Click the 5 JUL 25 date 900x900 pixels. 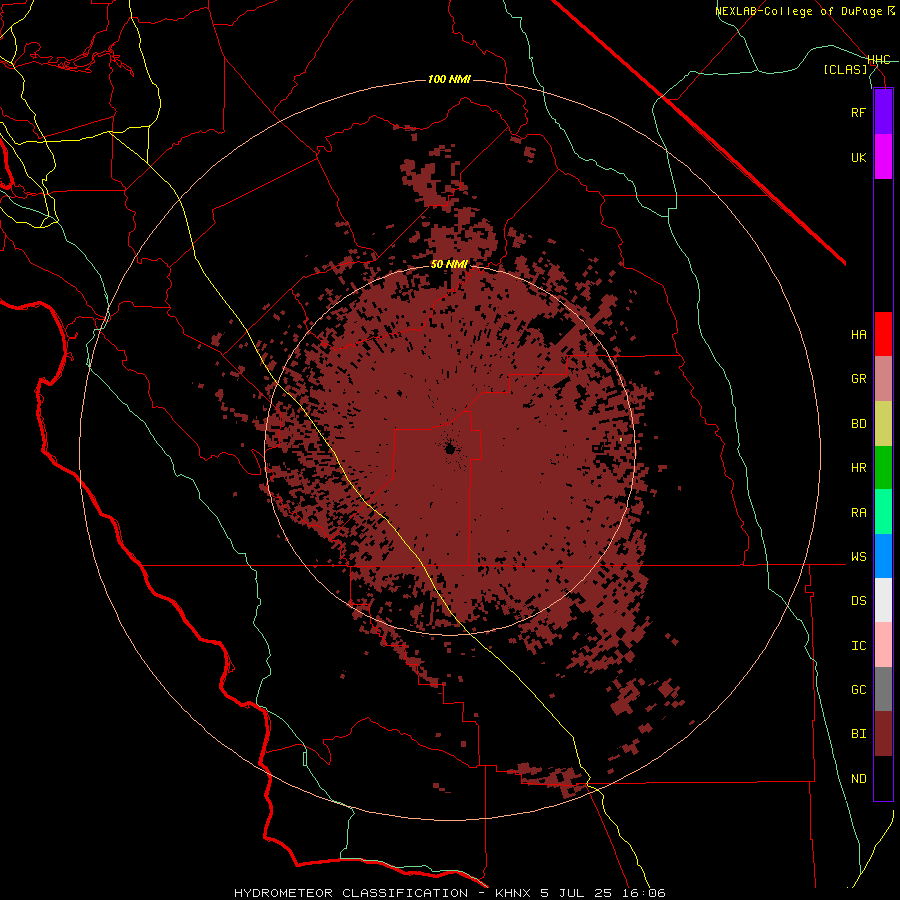click(x=576, y=893)
